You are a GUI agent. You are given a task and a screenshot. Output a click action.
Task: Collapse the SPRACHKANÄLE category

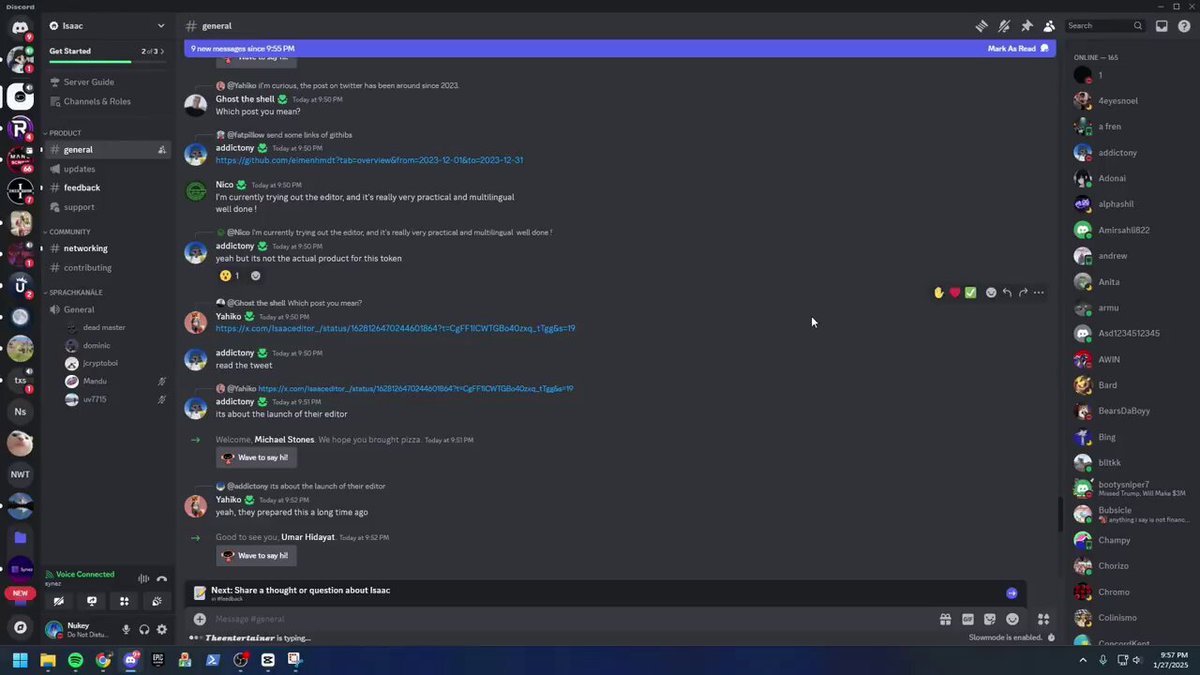click(74, 293)
